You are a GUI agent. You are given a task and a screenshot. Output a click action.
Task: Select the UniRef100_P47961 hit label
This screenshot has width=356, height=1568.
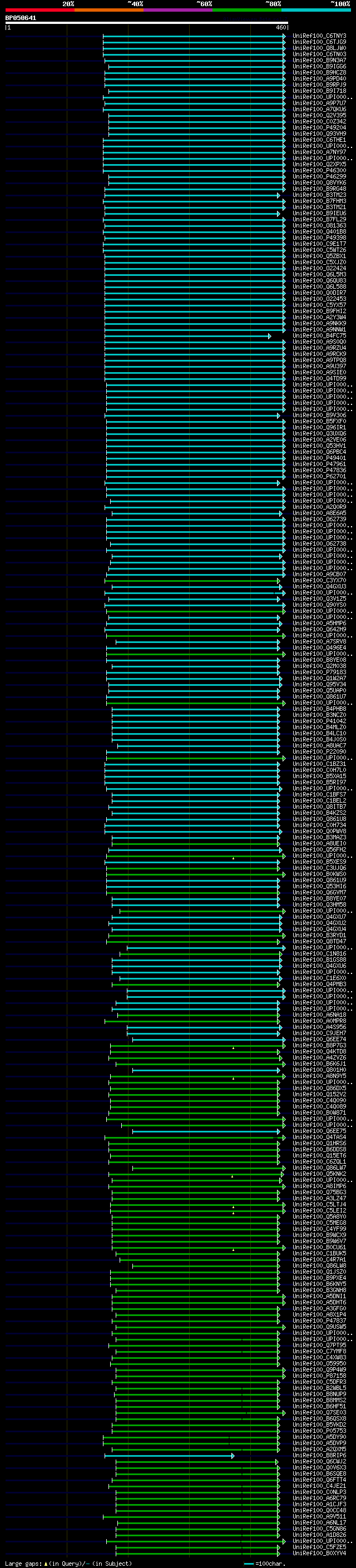point(319,464)
